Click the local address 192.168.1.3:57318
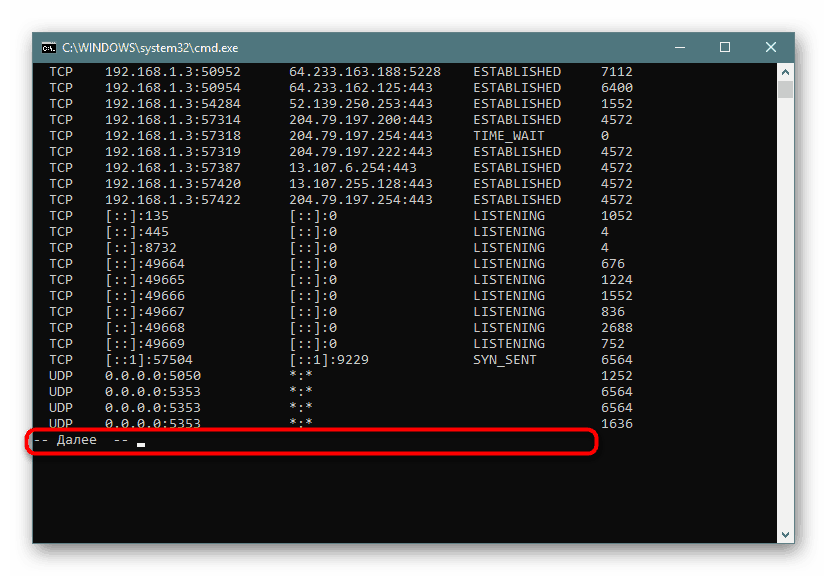 tap(173, 136)
